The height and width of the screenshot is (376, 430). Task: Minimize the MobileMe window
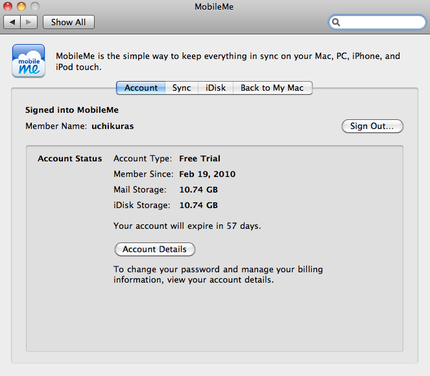click(21, 6)
